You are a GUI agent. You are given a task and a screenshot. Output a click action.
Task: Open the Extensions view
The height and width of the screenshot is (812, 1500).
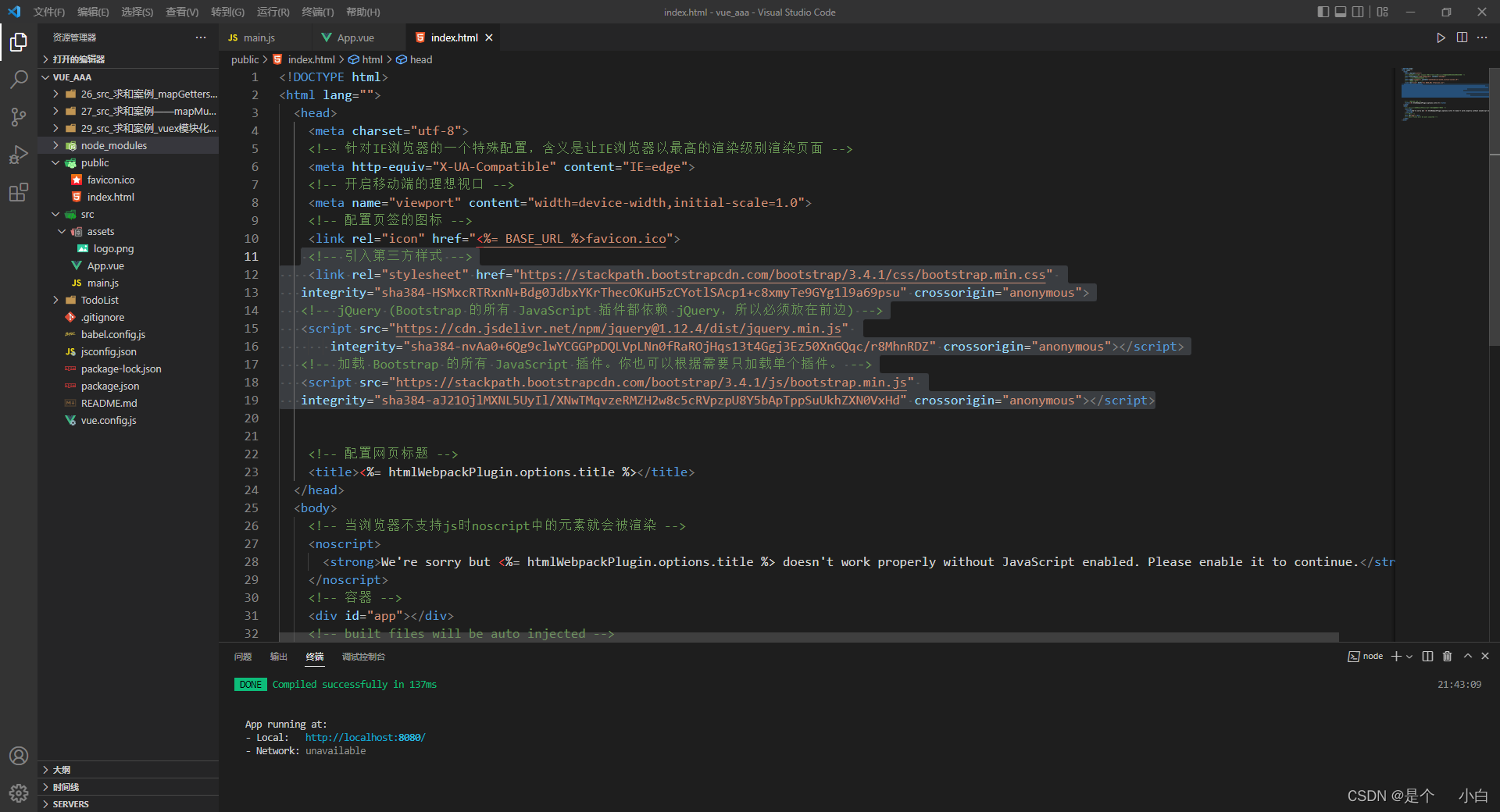pos(19,192)
